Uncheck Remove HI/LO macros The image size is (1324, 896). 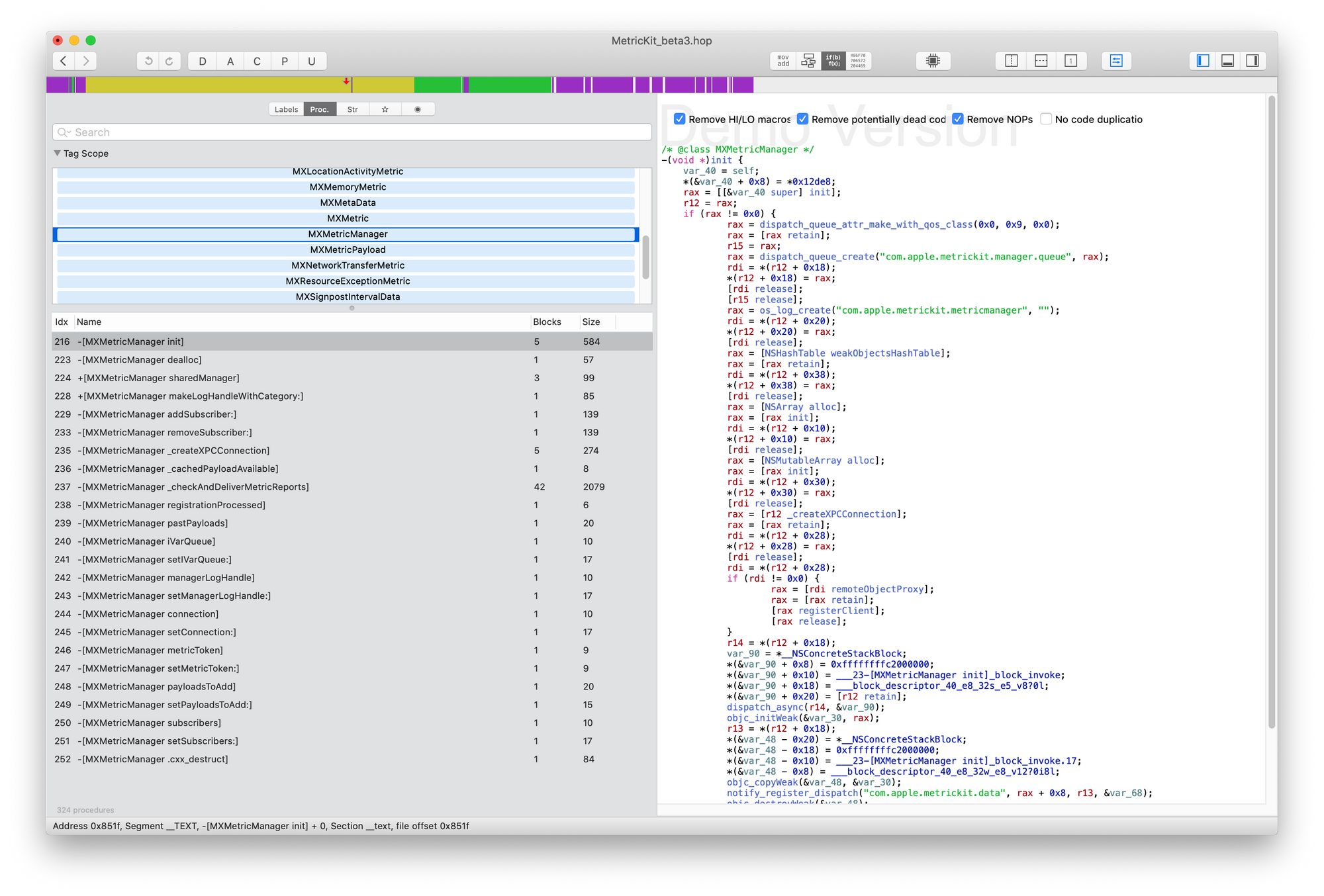[x=679, y=119]
